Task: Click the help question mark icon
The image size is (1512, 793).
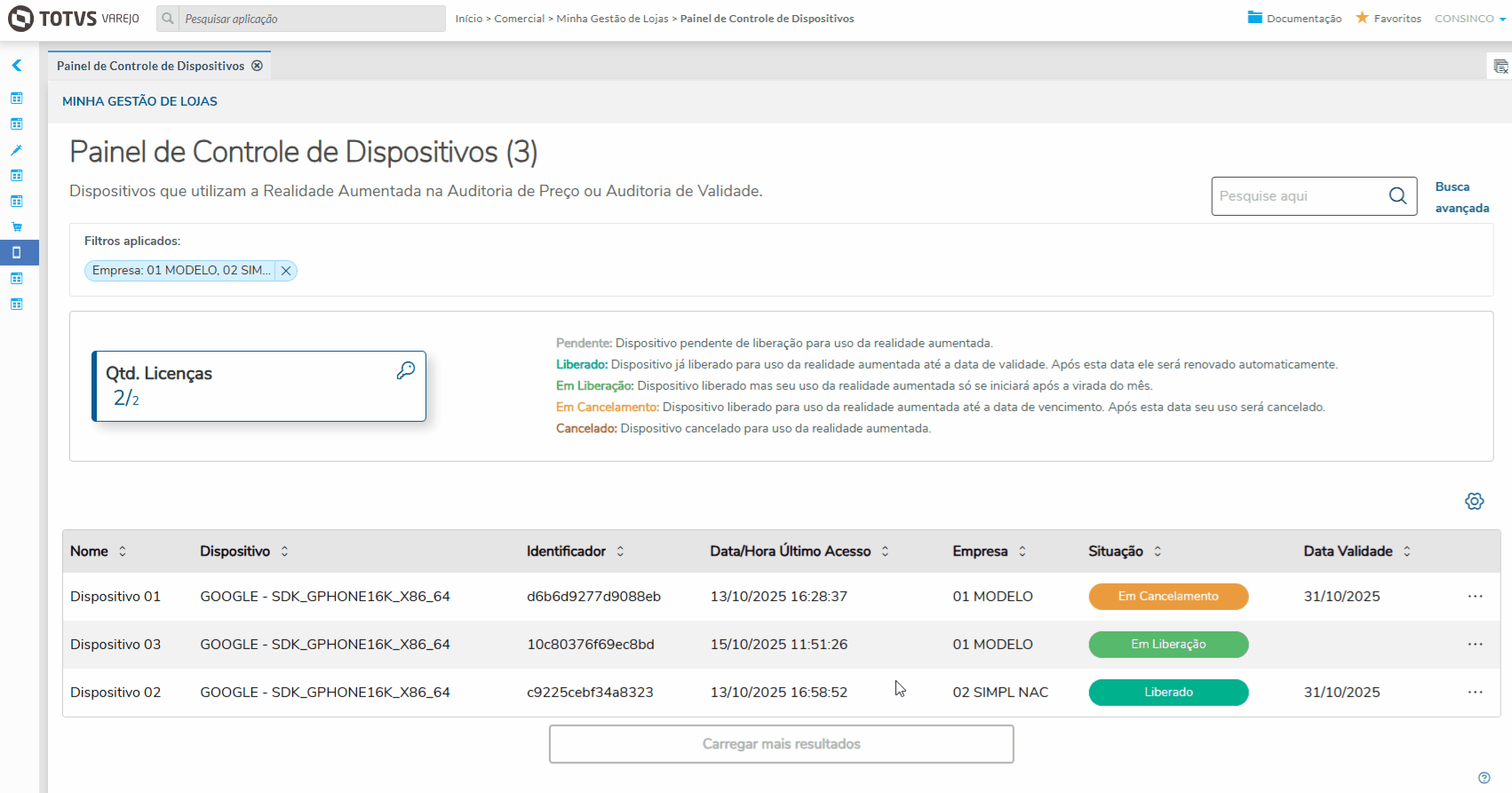Action: tap(1484, 778)
